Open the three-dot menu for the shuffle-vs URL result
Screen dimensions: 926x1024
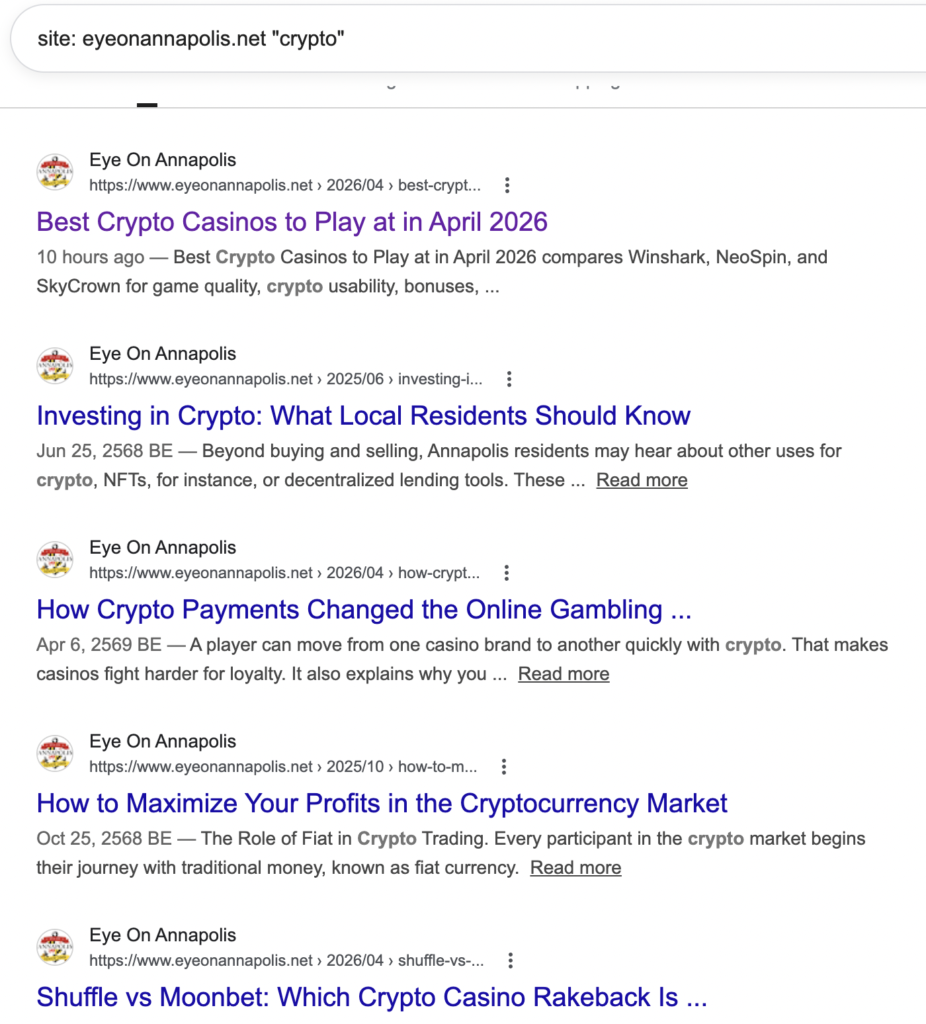(510, 961)
